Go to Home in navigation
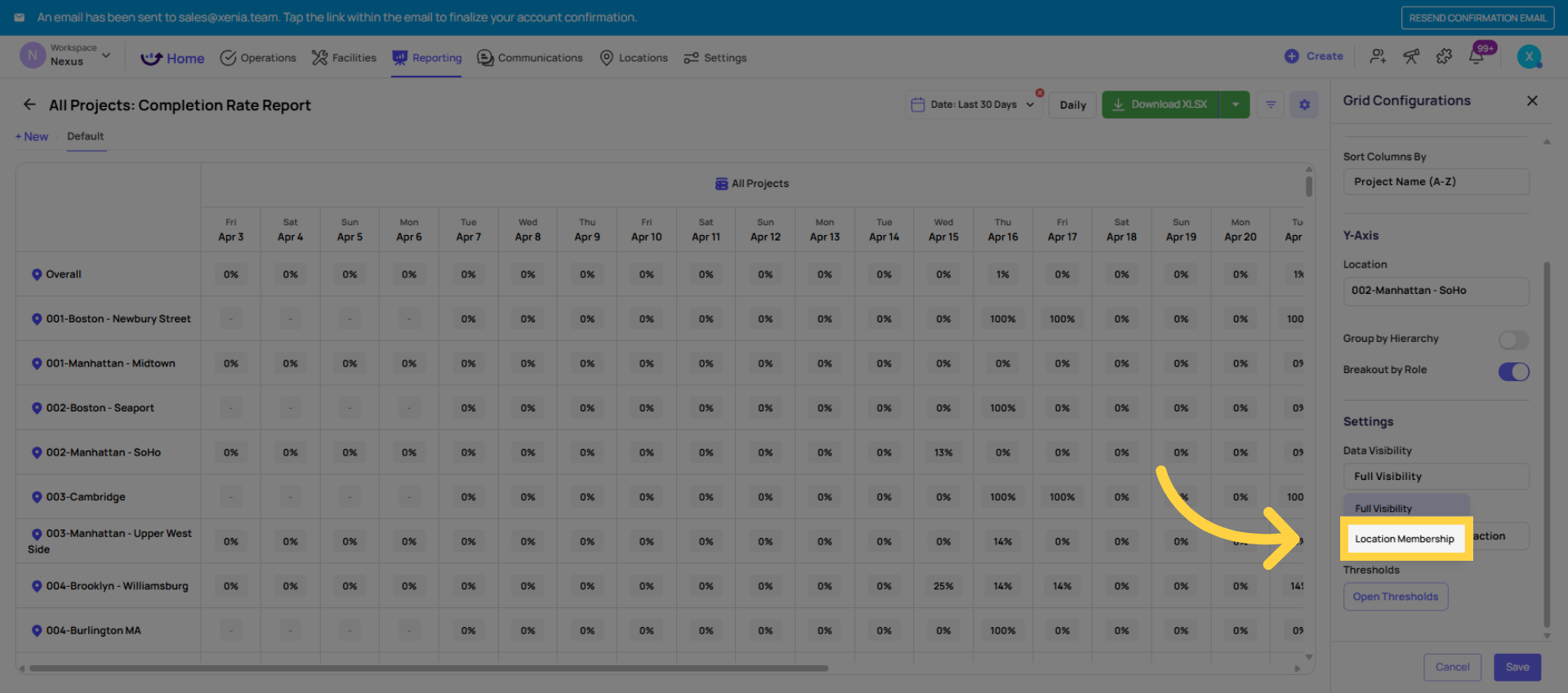The image size is (1568, 693). tap(172, 58)
